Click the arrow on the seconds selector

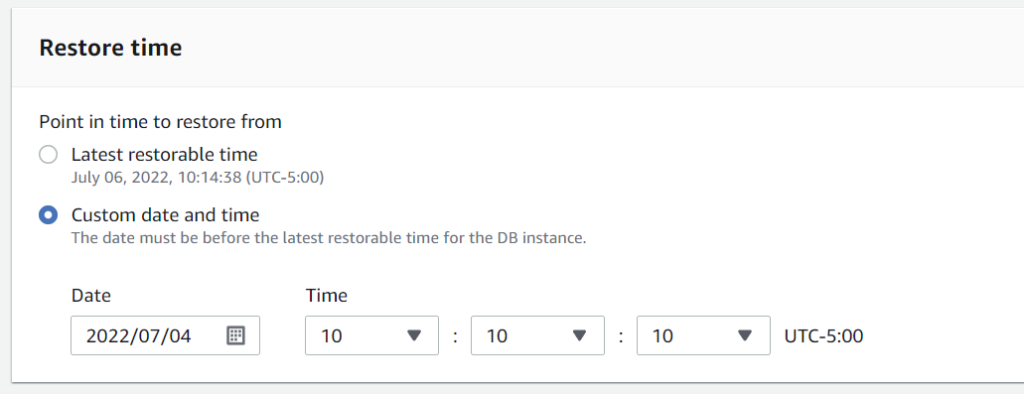(x=745, y=336)
